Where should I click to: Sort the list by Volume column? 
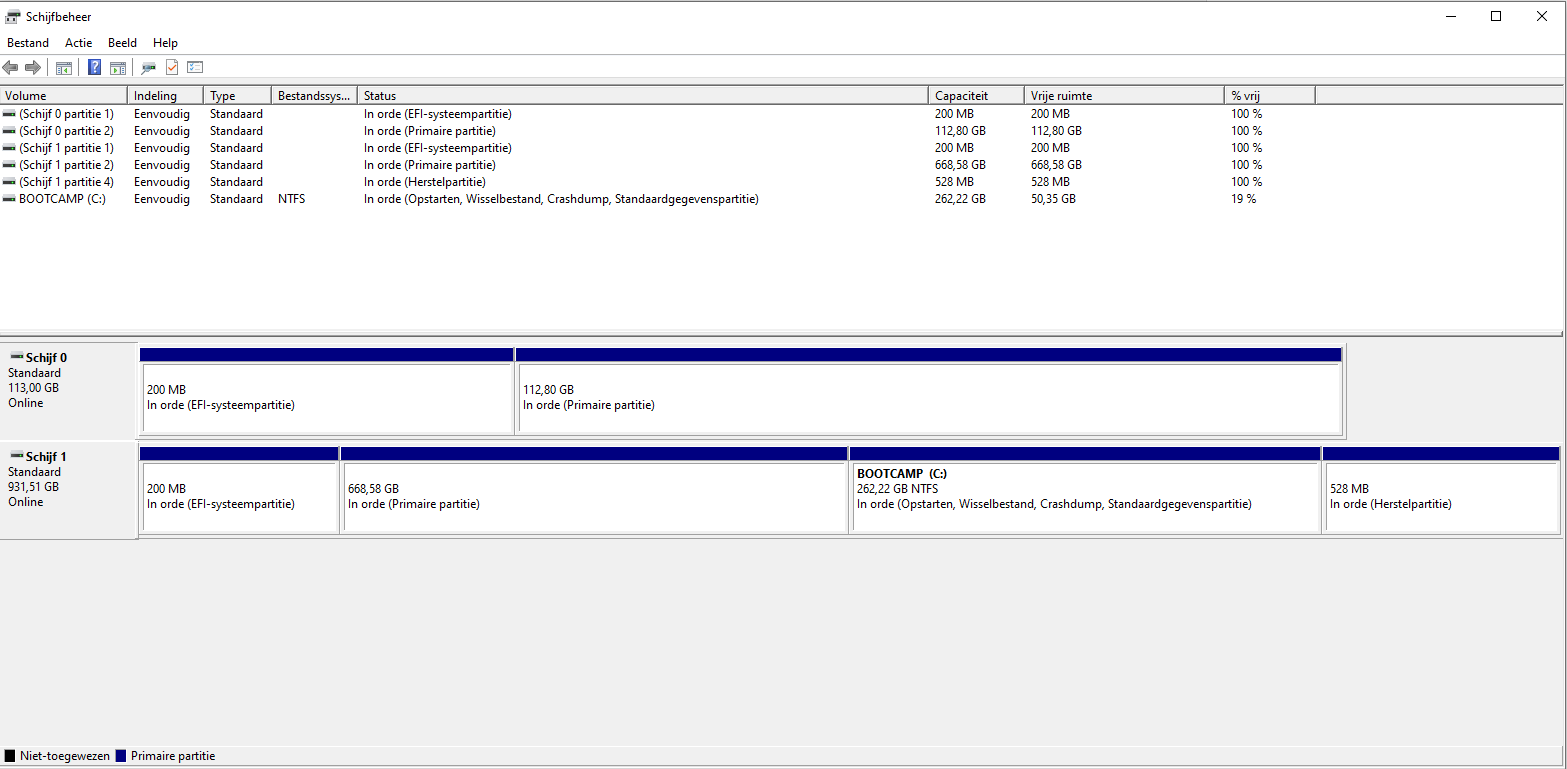[64, 96]
